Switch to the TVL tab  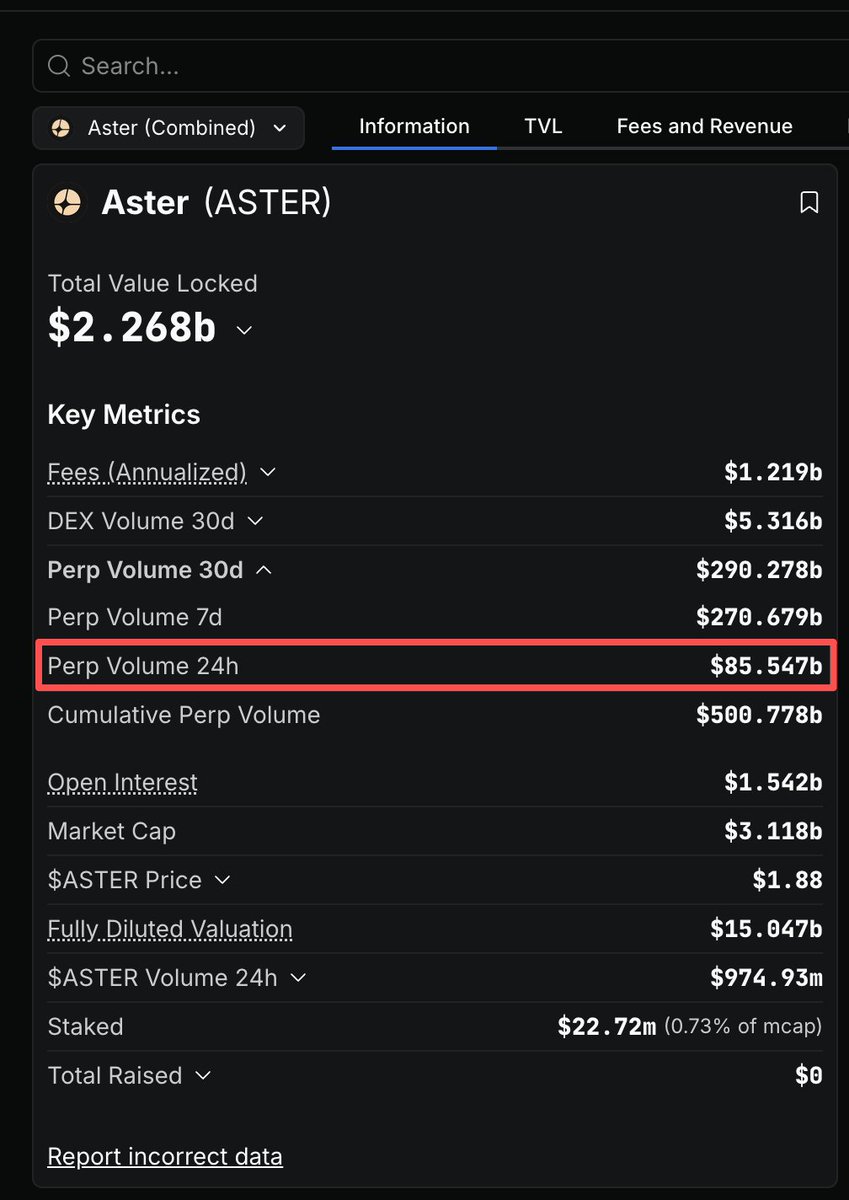click(543, 126)
